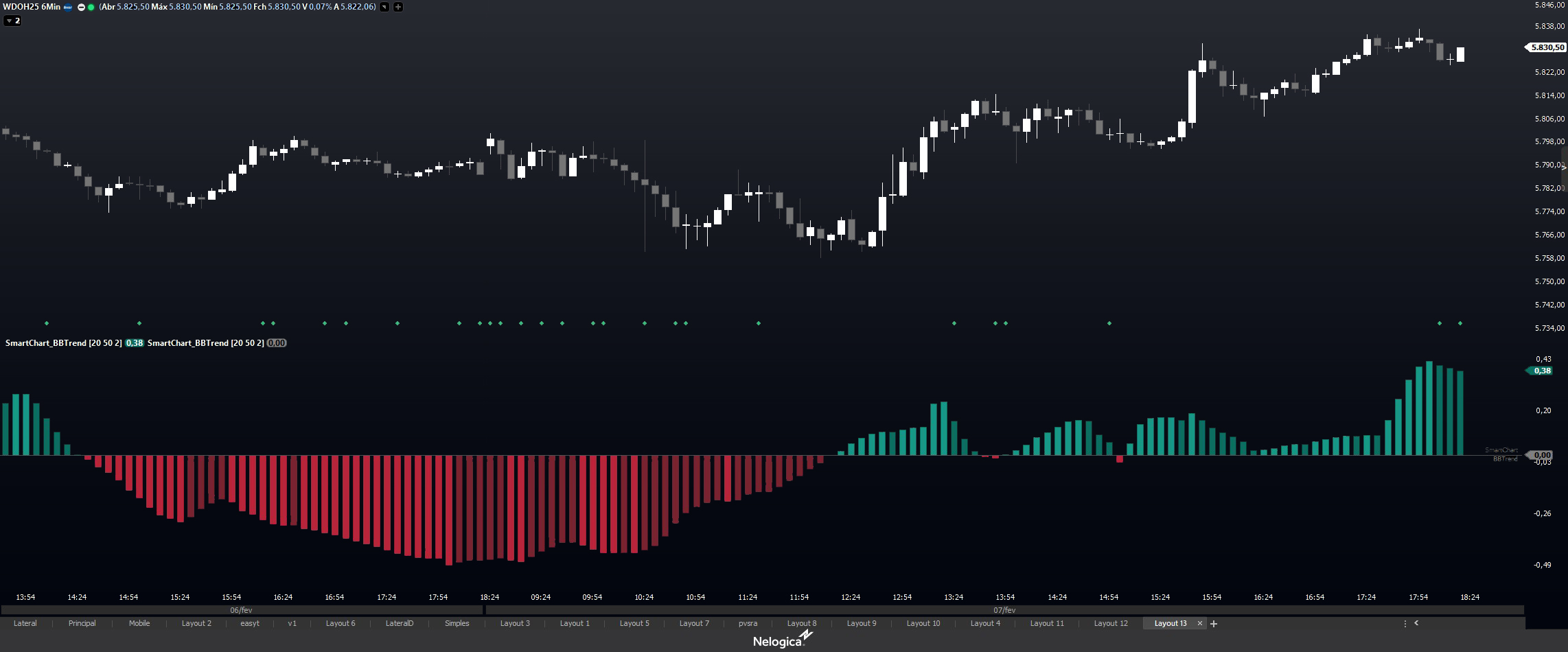Open layout options via the vertical dots icon

pyautogui.click(x=1405, y=623)
